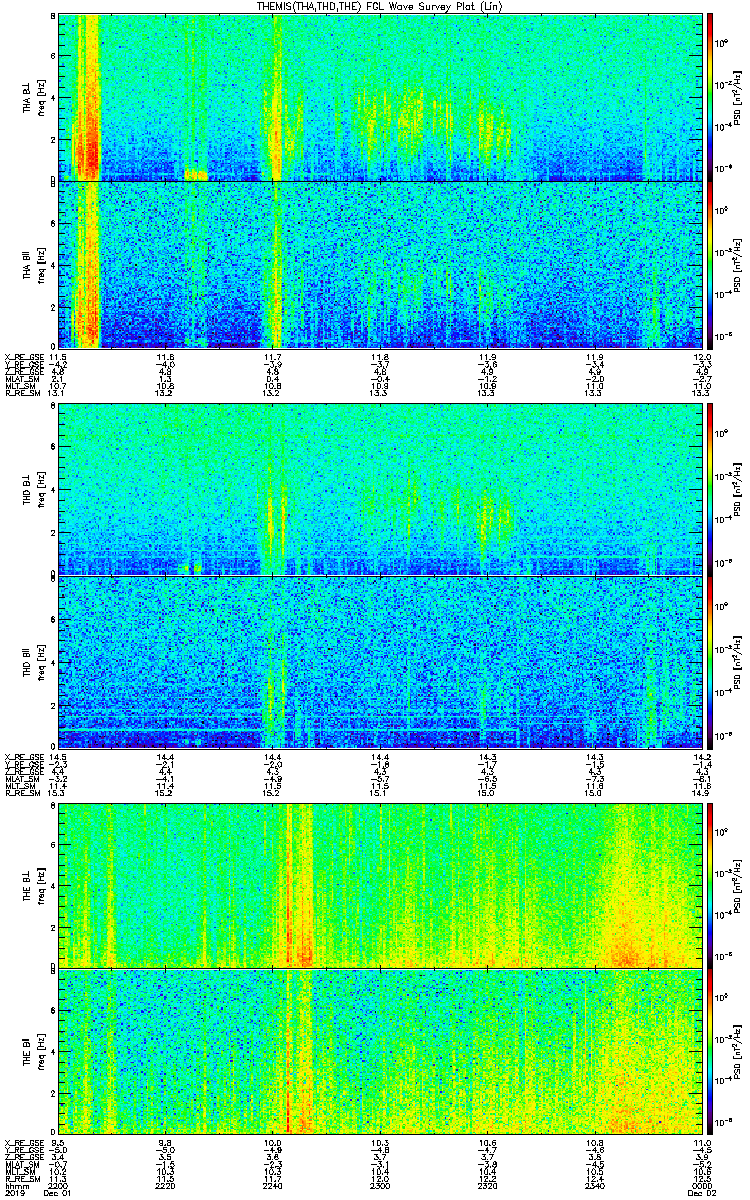Click the PSD [nT²/Hz] label beside THD B⊥
The height and width of the screenshot is (1200, 750).
pos(738,489)
